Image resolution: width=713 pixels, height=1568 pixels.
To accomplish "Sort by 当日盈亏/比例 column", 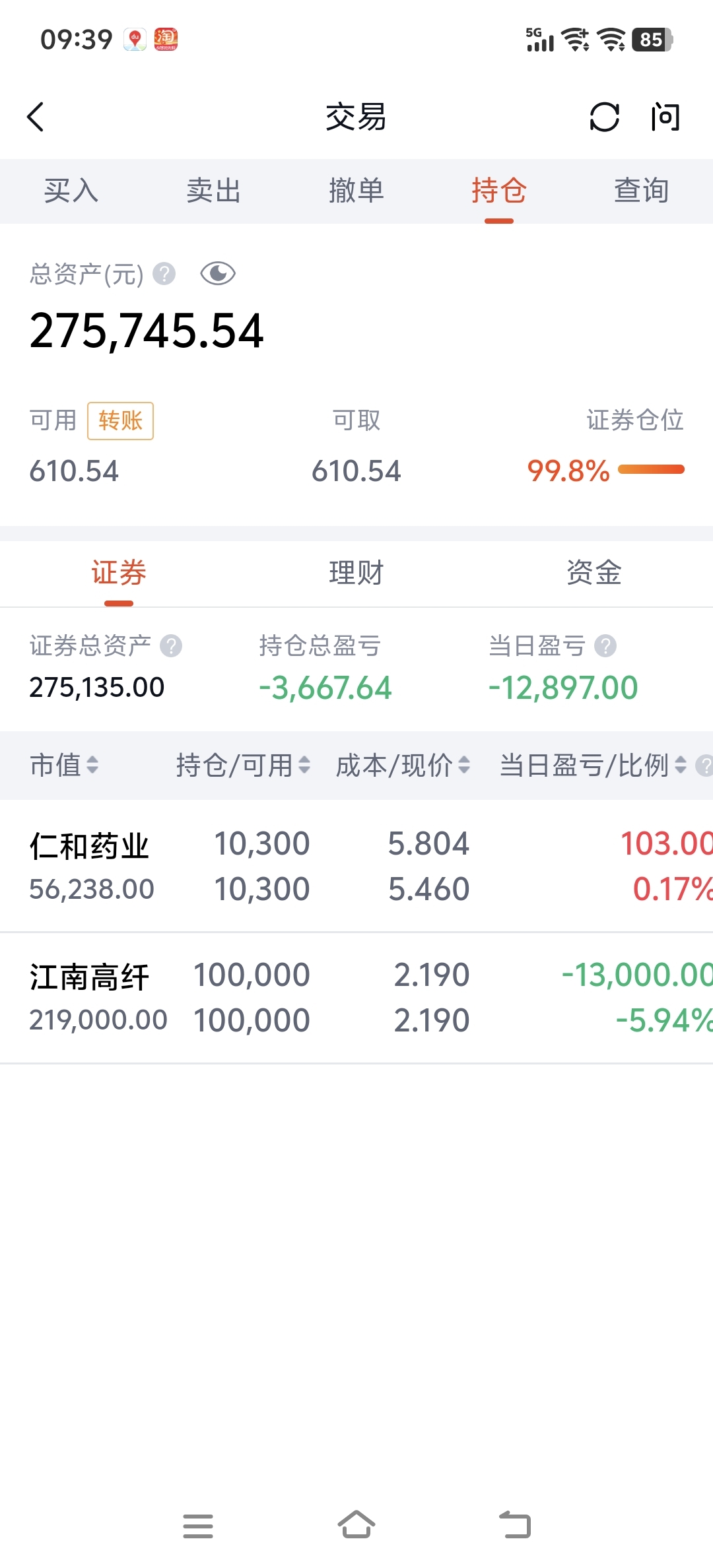I will point(592,766).
